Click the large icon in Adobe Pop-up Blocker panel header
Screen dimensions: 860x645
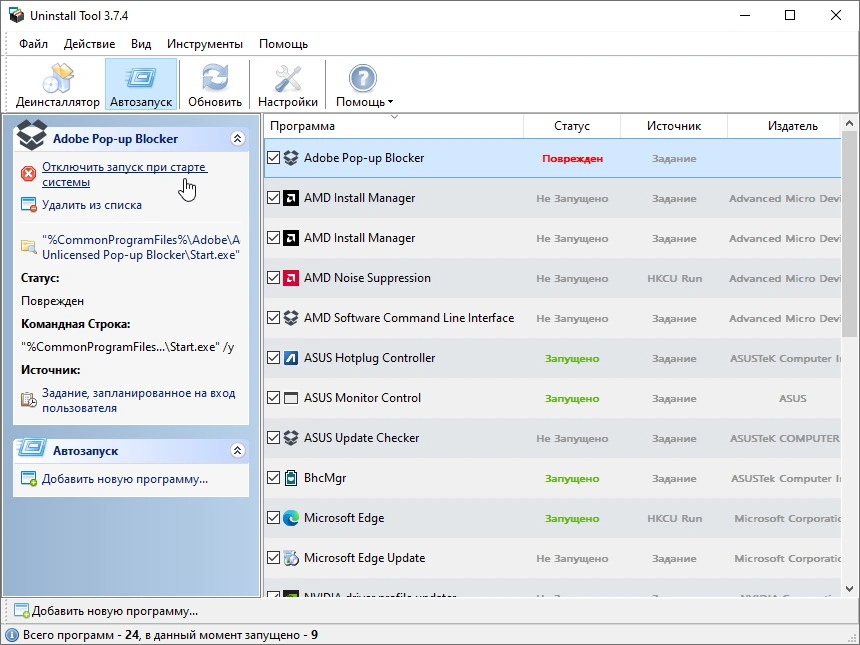(x=31, y=134)
